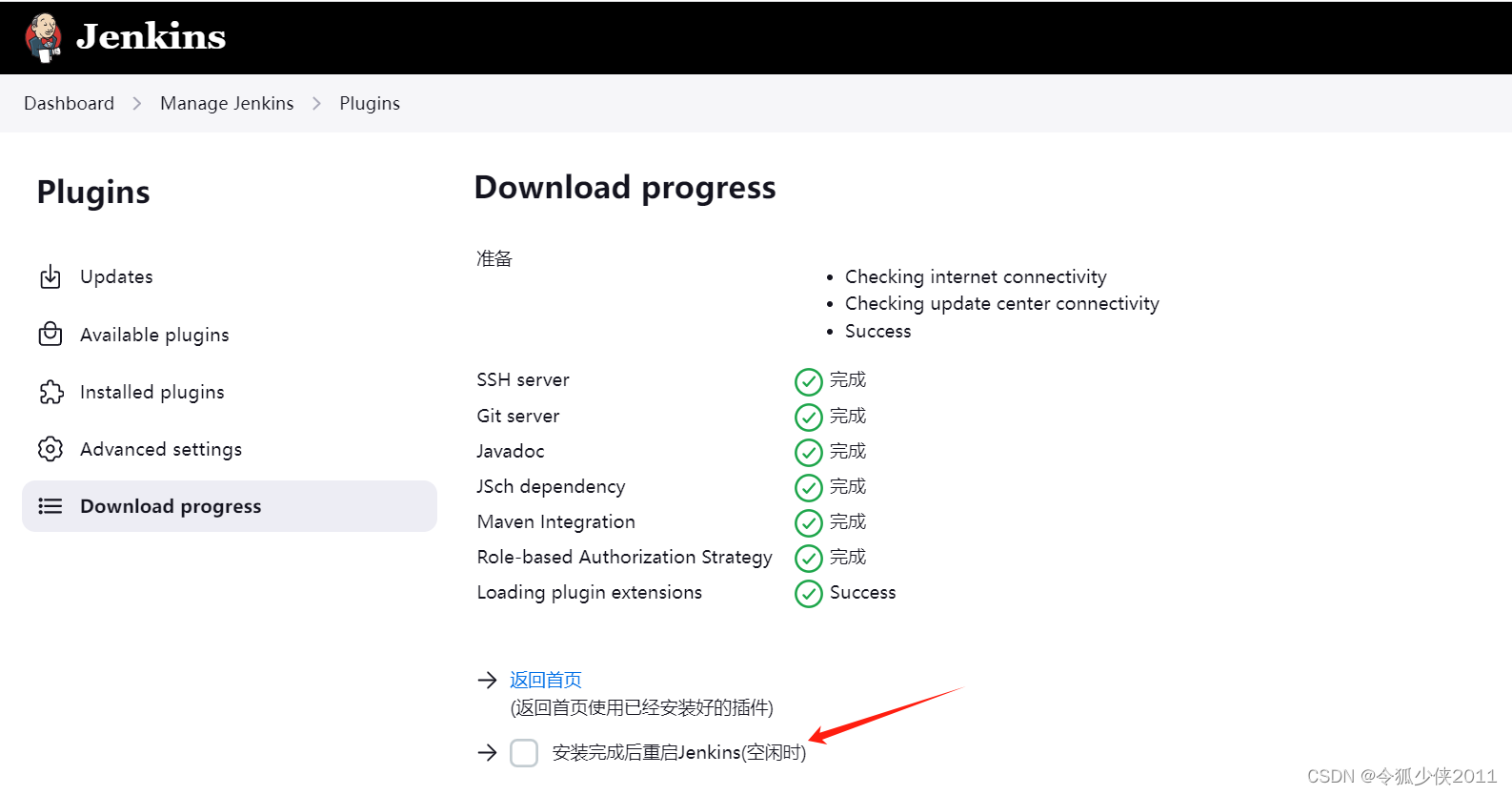The image size is (1512, 795).
Task: Select Download progress sidebar item
Action: (x=229, y=506)
